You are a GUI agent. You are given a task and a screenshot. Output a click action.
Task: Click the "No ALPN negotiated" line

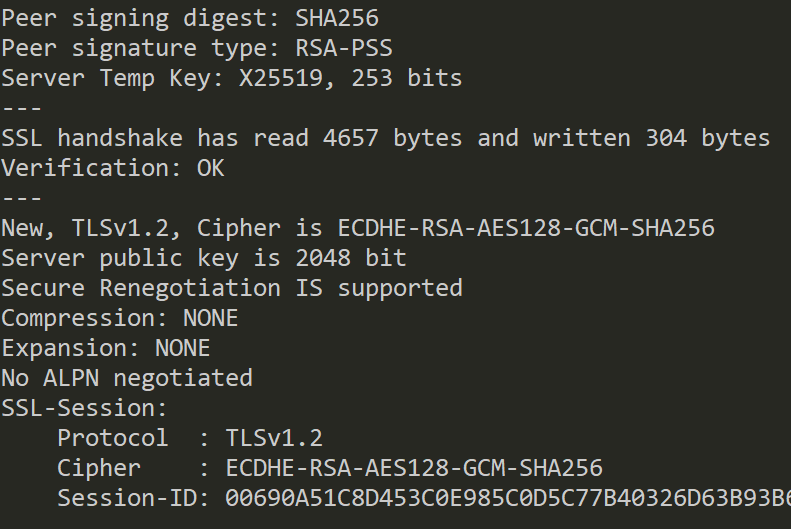[126, 378]
